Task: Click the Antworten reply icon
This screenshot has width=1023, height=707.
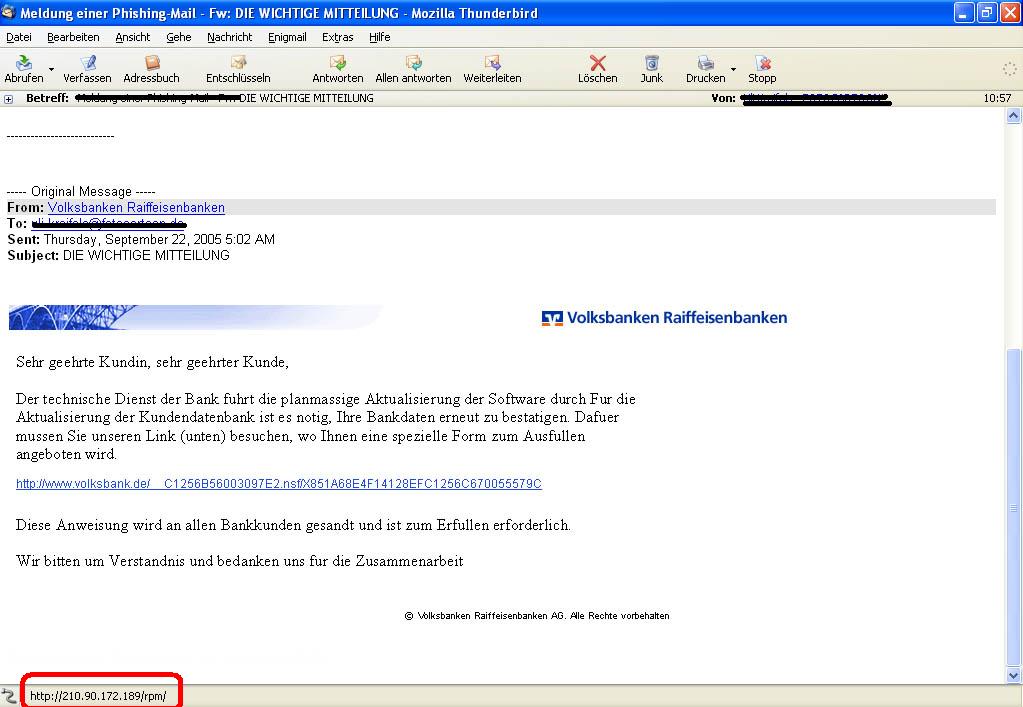Action: (338, 63)
